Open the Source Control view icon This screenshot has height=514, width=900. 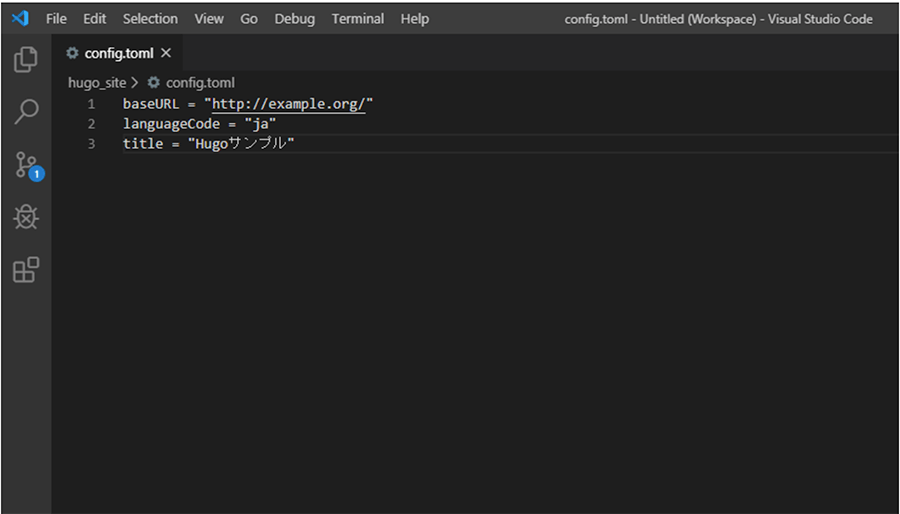pyautogui.click(x=28, y=166)
